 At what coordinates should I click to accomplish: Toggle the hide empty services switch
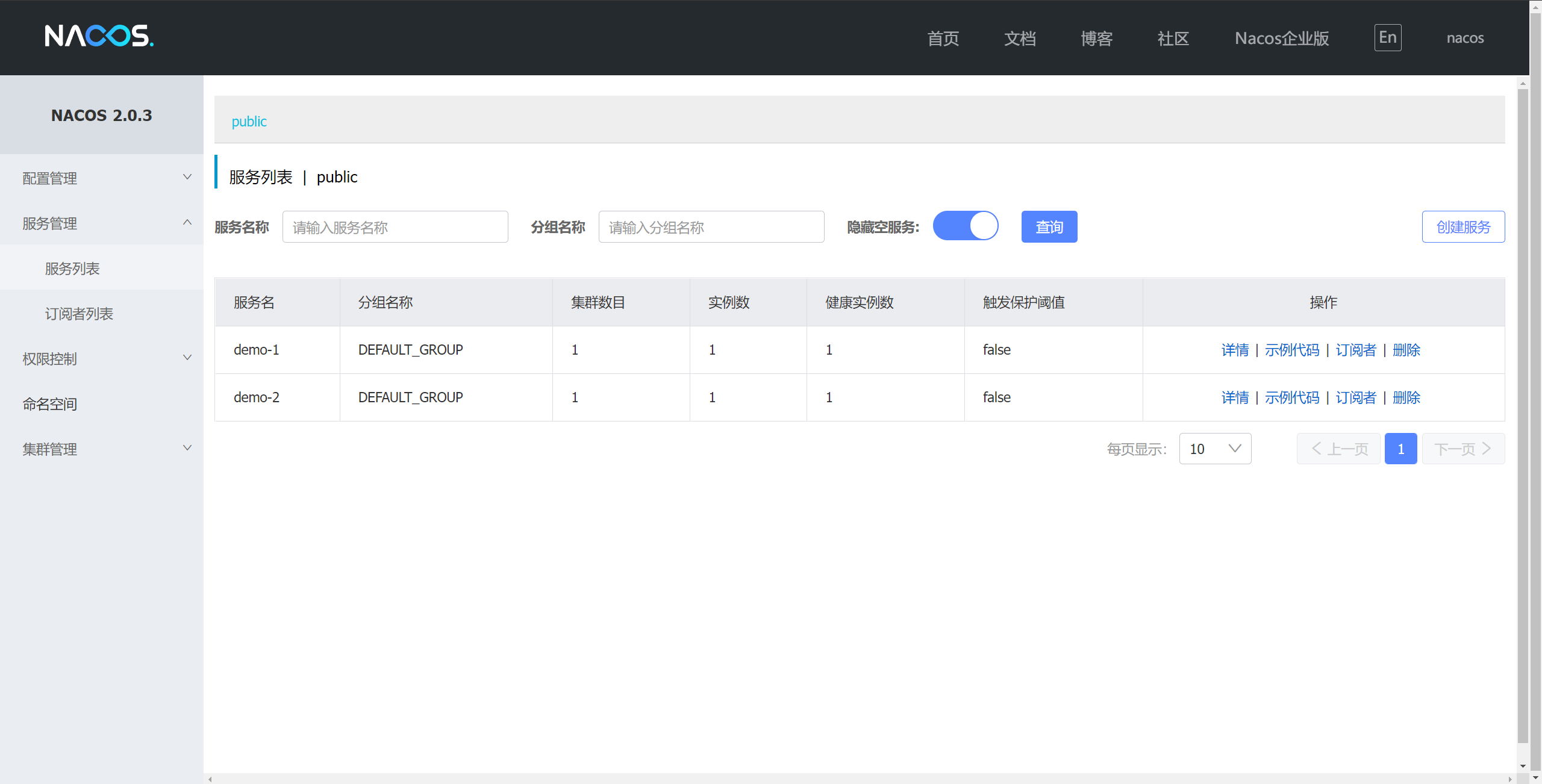click(965, 226)
